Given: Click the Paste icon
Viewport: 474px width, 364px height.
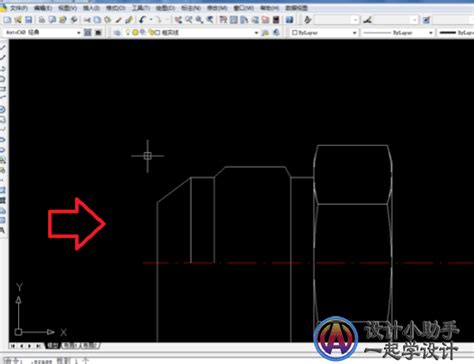Looking at the screenshot, I should (108, 20).
